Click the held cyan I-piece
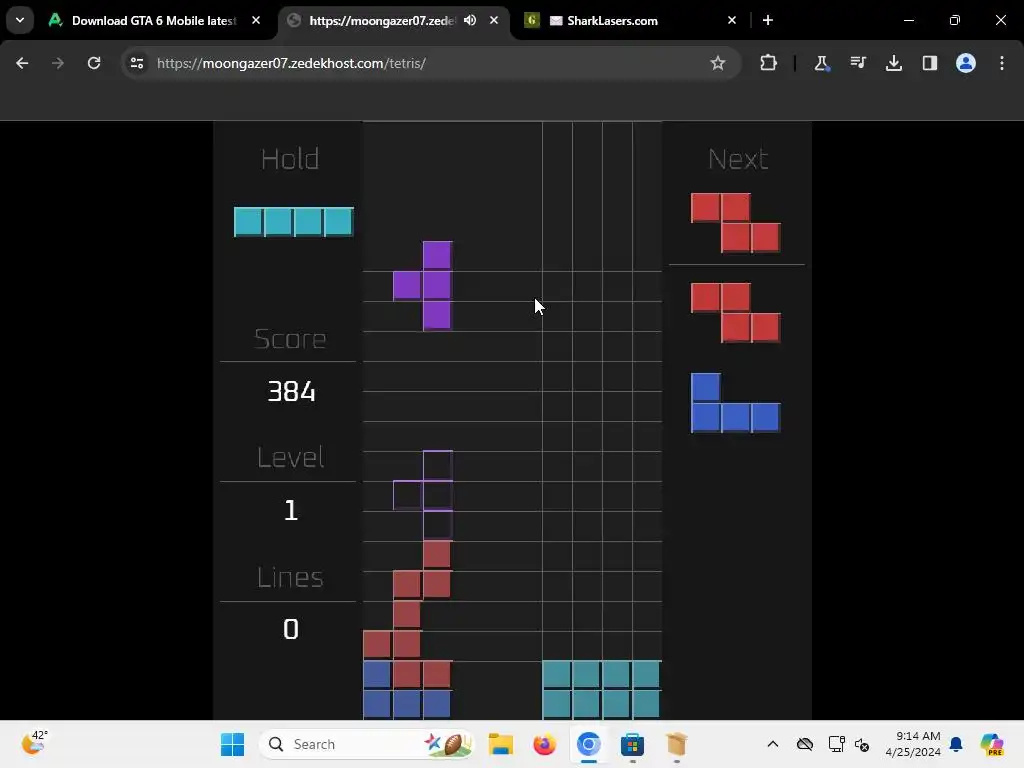This screenshot has height=768, width=1024. pos(294,222)
